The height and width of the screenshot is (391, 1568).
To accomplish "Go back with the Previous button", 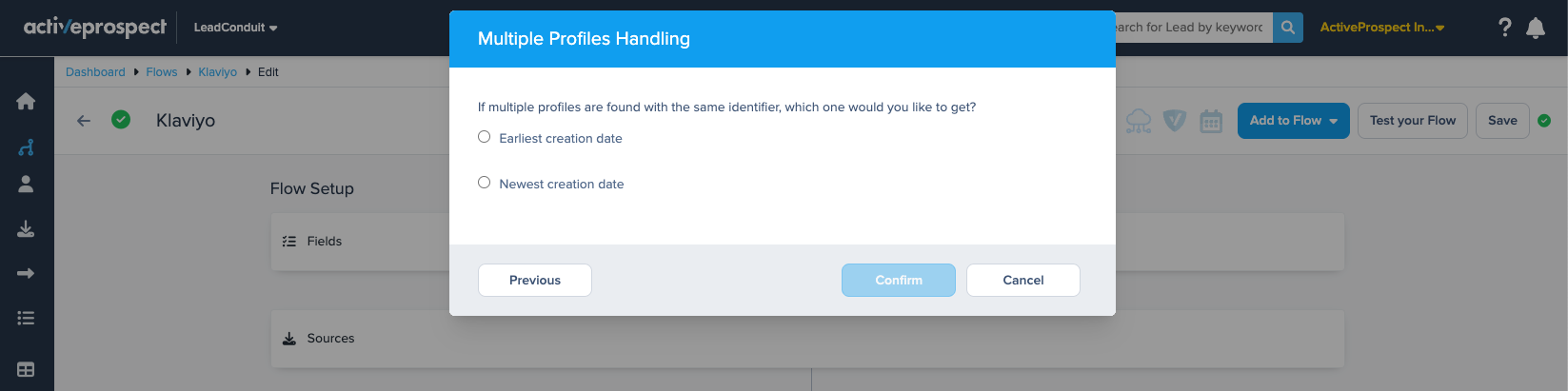I will click(534, 280).
